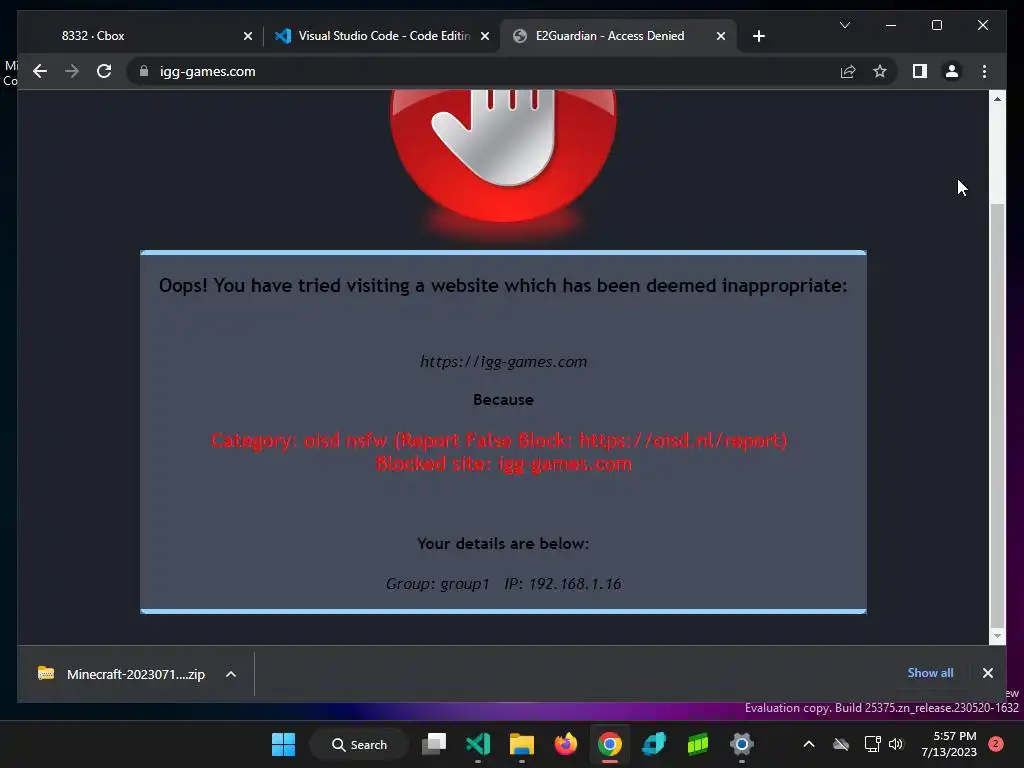Close the E2Guardian Access Denied tab
Image resolution: width=1024 pixels, height=768 pixels.
pos(720,37)
